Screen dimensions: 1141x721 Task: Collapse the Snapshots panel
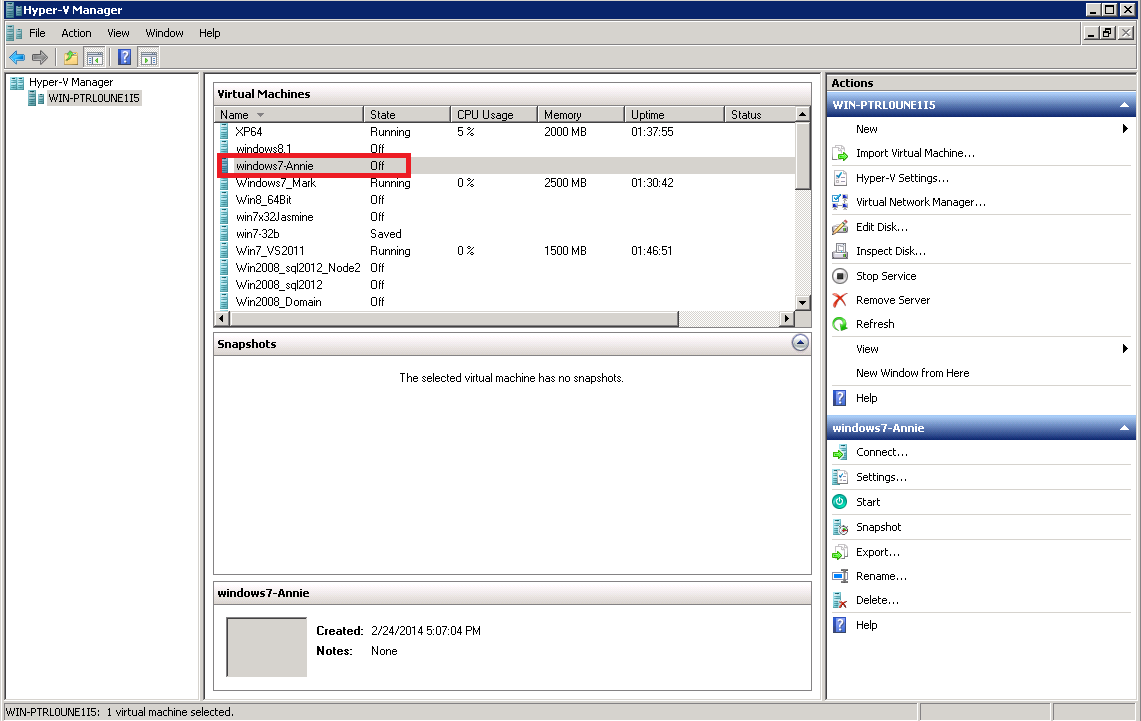[799, 343]
